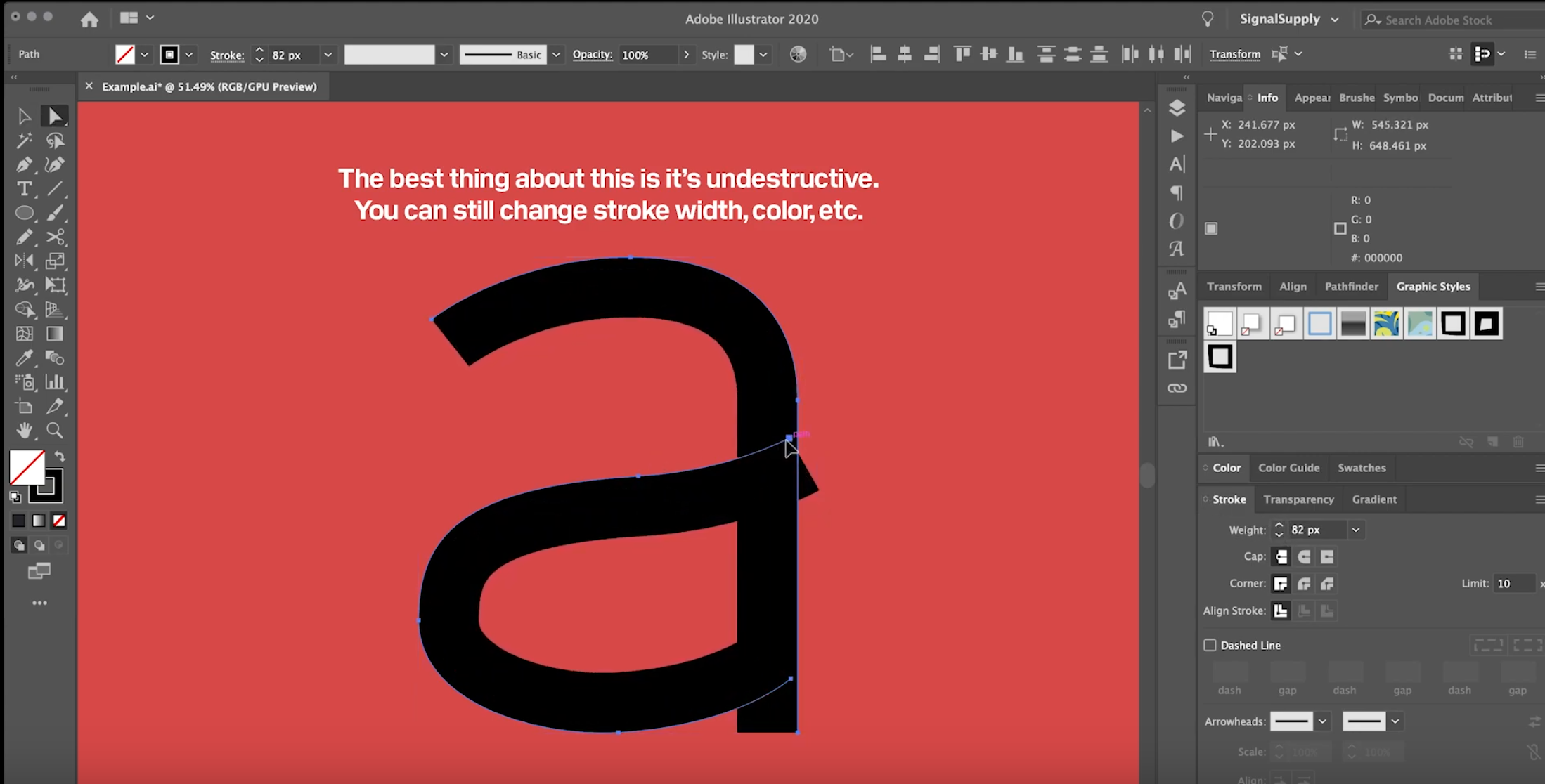Set paint mode to None

[x=59, y=521]
